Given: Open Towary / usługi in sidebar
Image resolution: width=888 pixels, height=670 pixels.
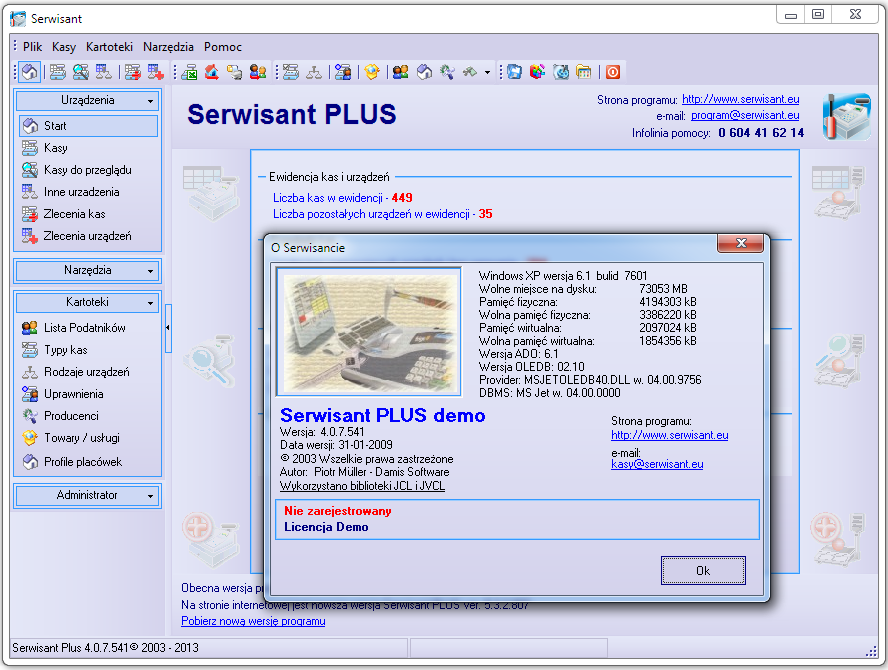Looking at the screenshot, I should tap(88, 438).
